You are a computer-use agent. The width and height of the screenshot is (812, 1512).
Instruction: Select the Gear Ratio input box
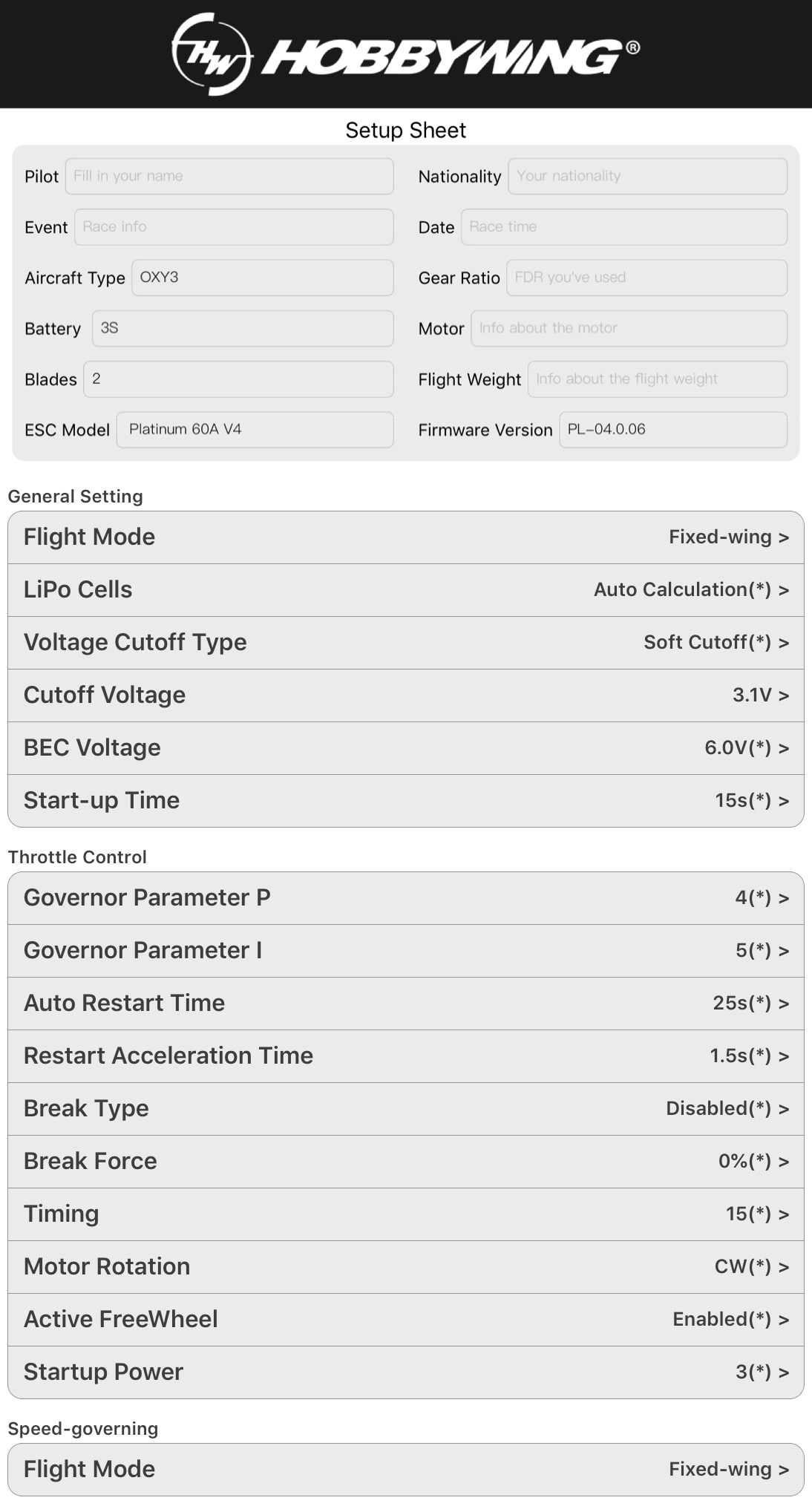[x=646, y=278]
